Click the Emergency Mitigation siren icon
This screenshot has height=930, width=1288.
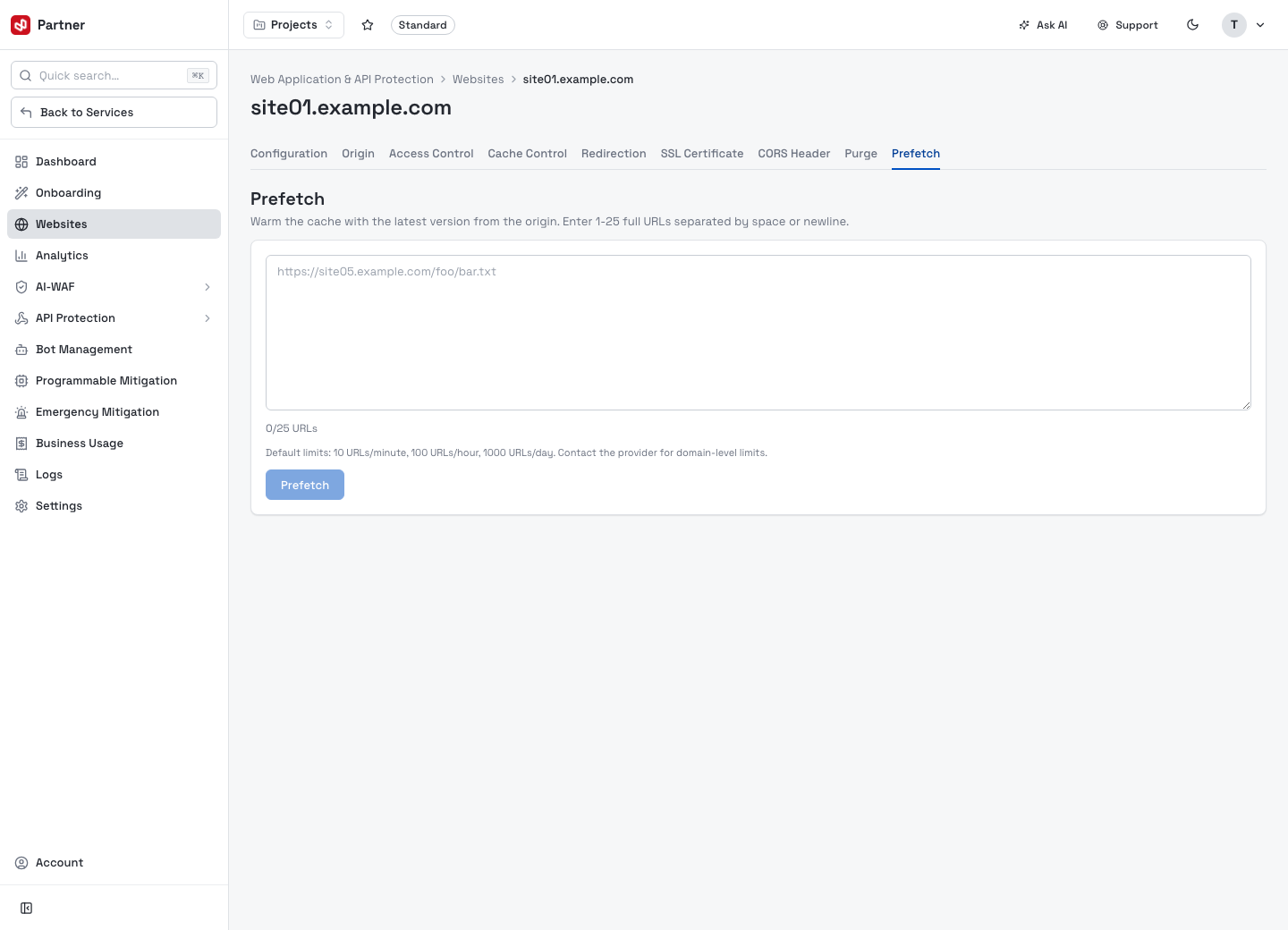[x=21, y=412]
